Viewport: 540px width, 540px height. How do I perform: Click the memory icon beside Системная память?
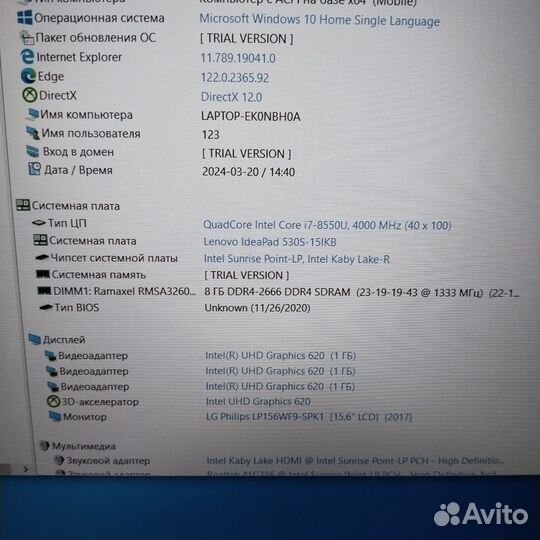click(43, 274)
